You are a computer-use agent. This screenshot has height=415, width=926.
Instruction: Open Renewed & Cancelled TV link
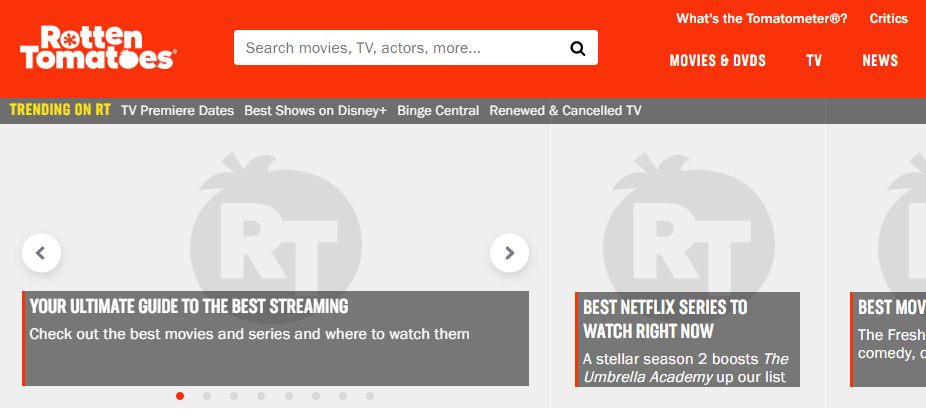565,111
